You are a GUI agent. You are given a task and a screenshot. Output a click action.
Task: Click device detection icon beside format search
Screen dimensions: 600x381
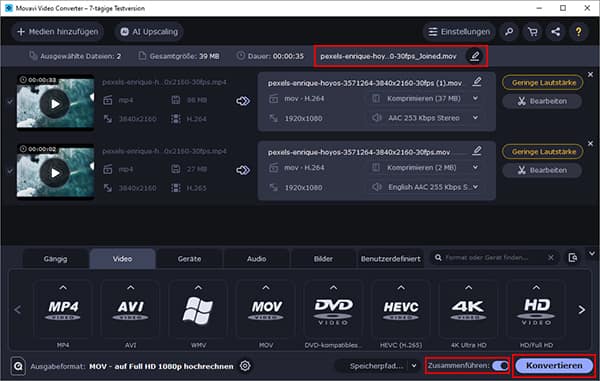coord(572,258)
